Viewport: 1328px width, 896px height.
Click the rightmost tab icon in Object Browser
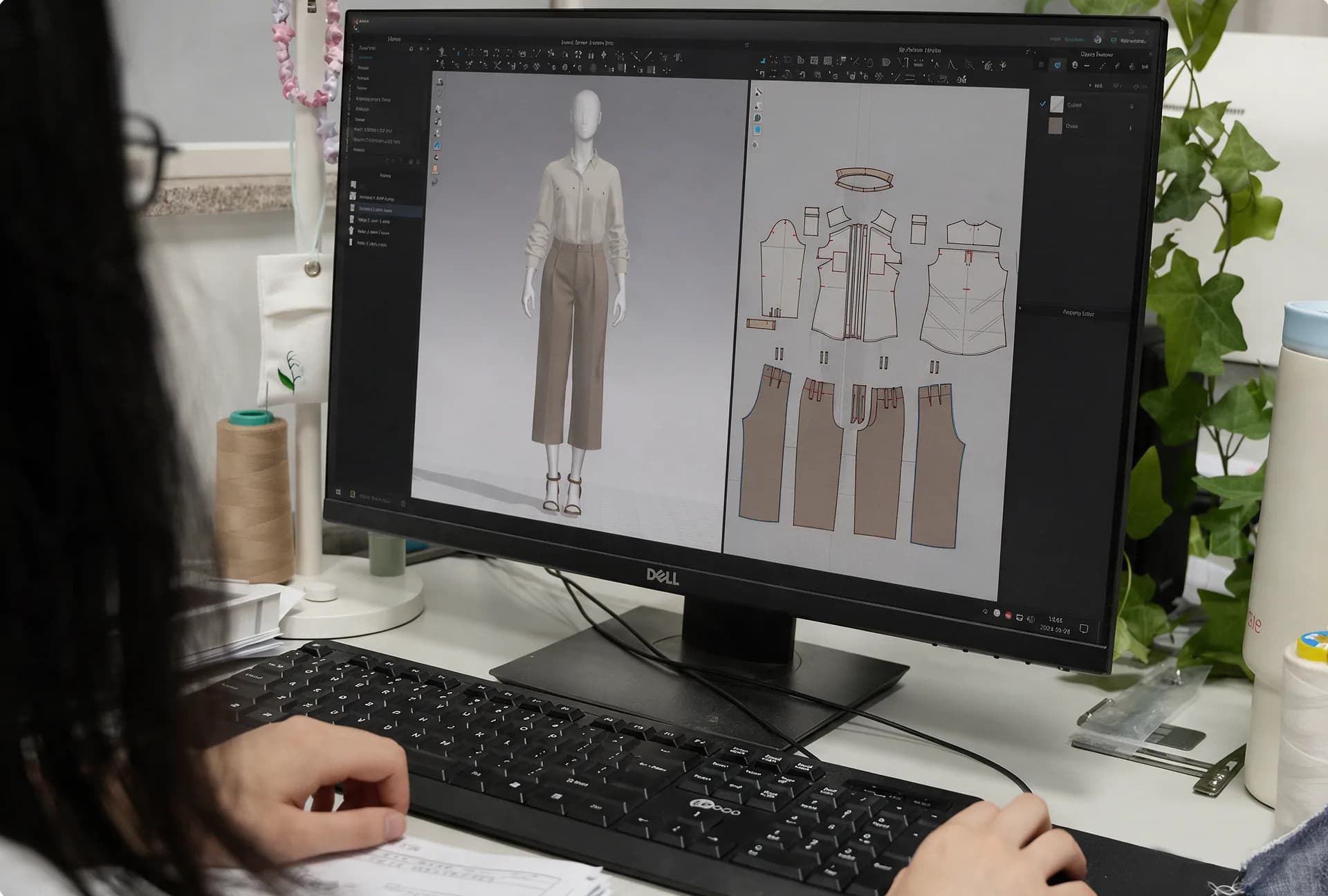(x=1145, y=67)
